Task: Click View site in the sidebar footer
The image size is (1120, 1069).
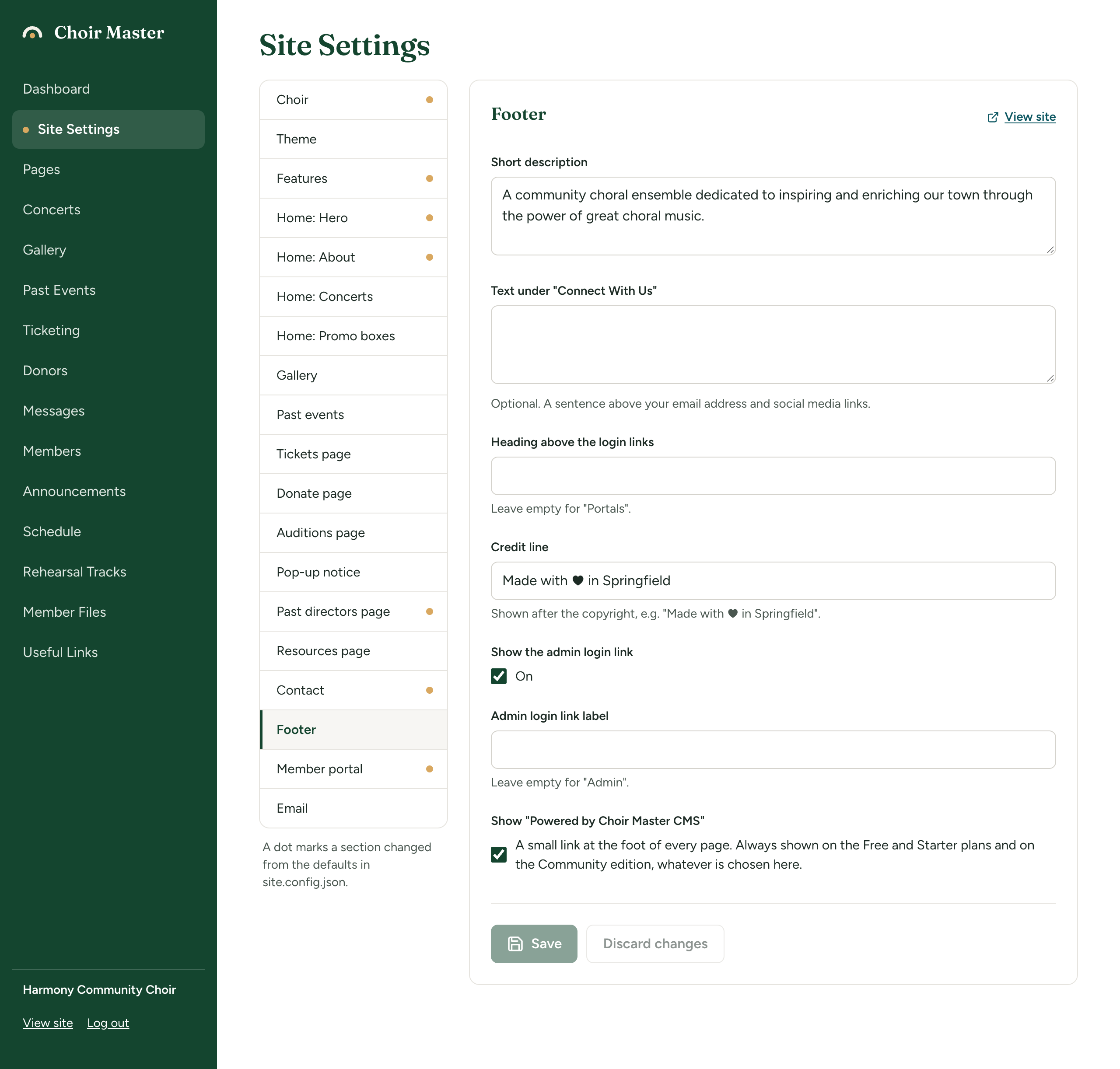Action: click(48, 1023)
